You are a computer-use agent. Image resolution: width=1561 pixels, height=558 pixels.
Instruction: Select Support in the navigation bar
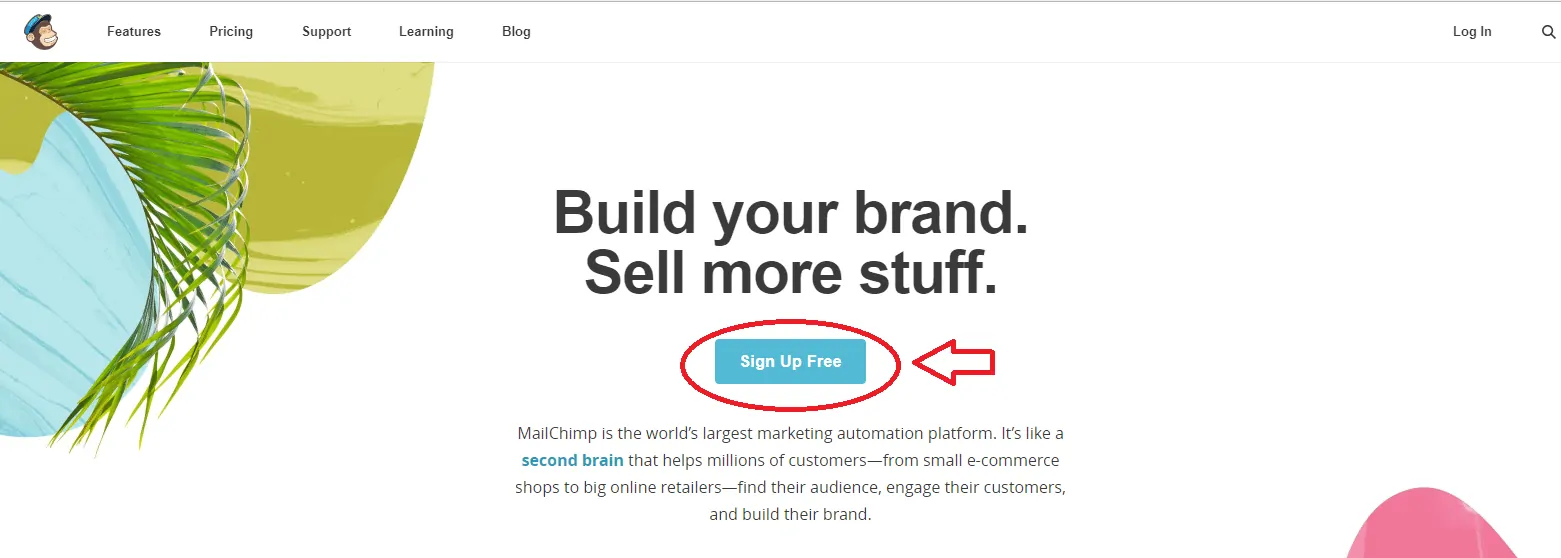[326, 32]
